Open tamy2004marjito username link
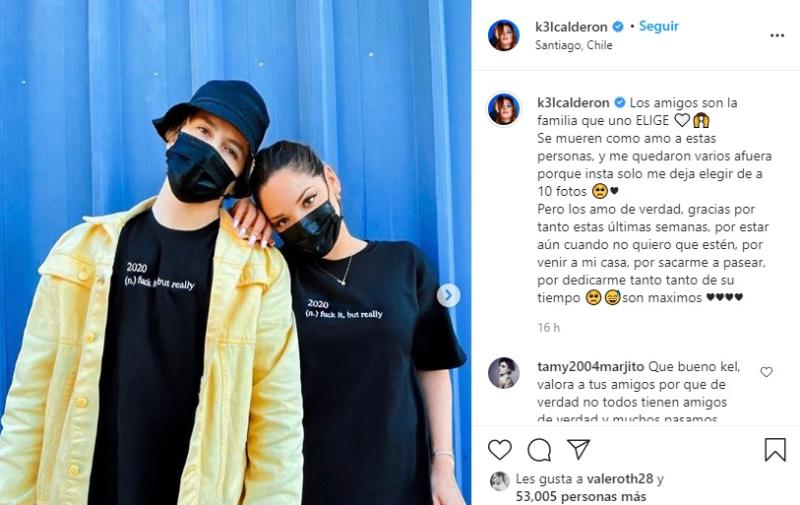 (590, 367)
